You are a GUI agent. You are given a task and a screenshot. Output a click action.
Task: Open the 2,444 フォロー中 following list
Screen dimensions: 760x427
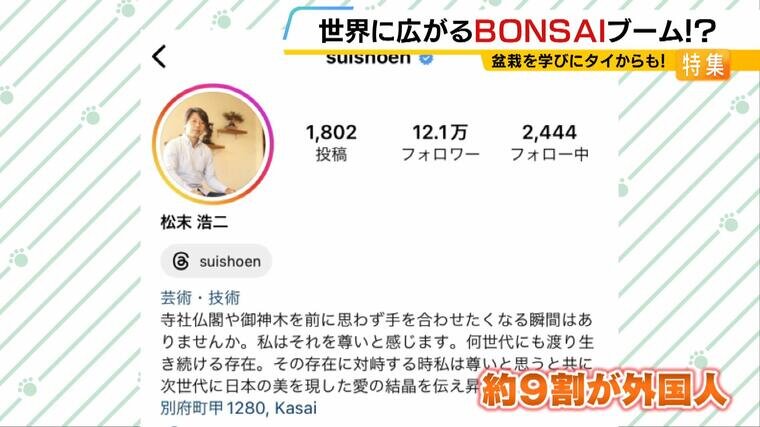(550, 142)
